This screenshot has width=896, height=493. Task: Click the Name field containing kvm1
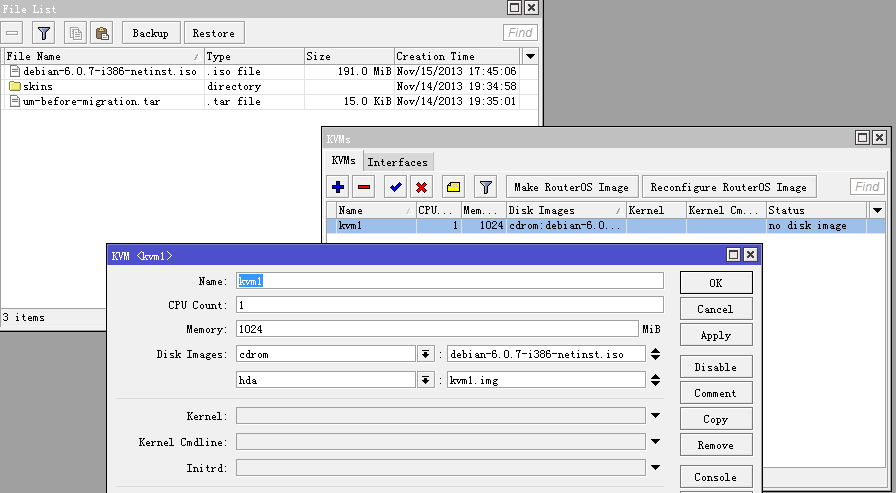click(x=450, y=281)
